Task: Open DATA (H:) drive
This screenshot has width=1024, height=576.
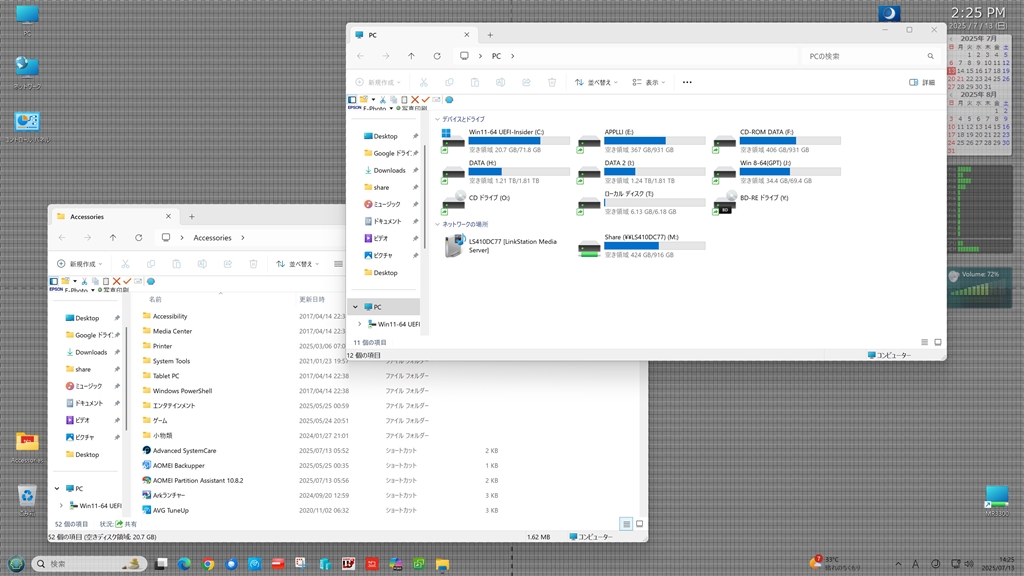Action: (x=505, y=172)
